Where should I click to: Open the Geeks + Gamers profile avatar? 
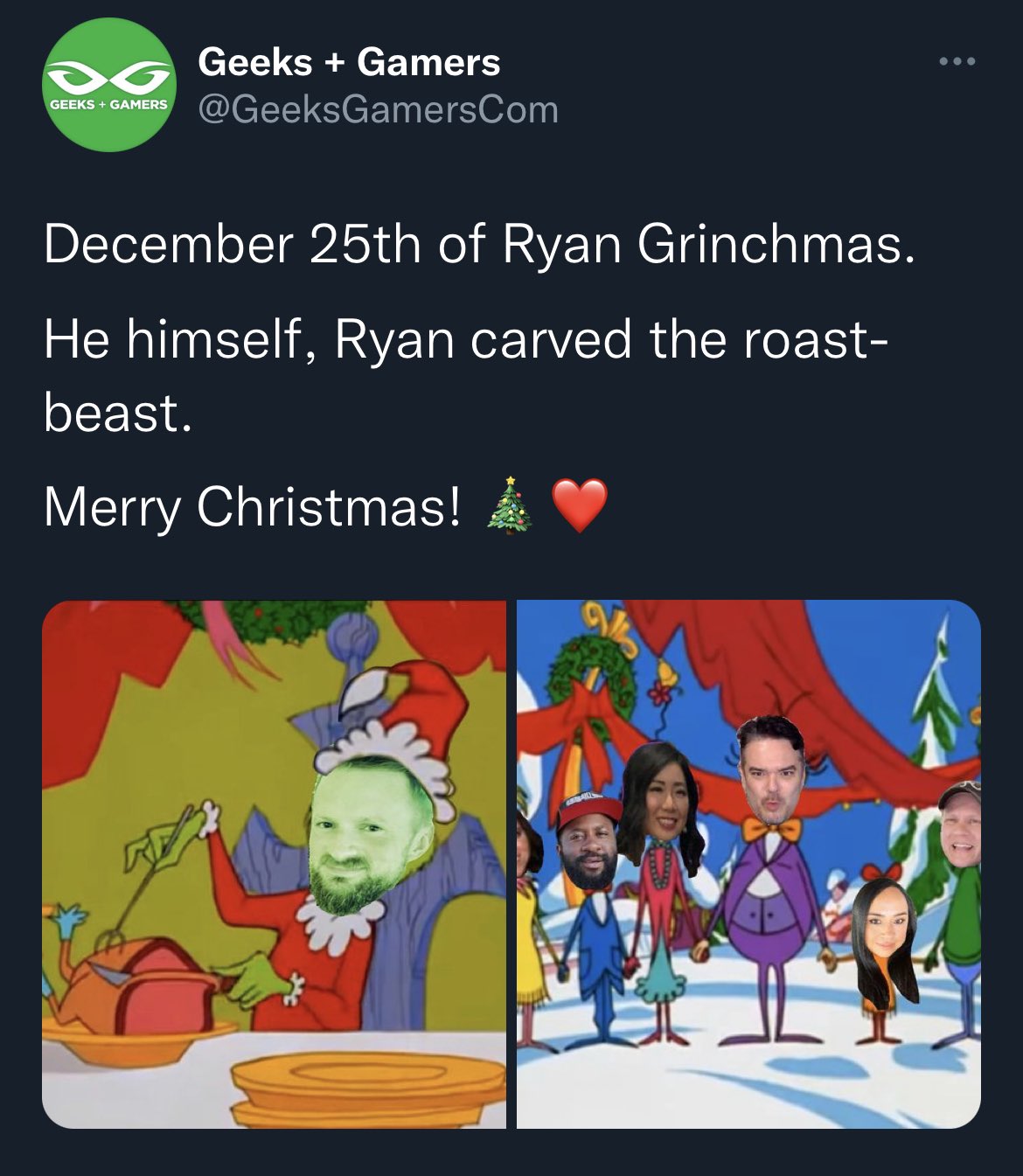[109, 85]
